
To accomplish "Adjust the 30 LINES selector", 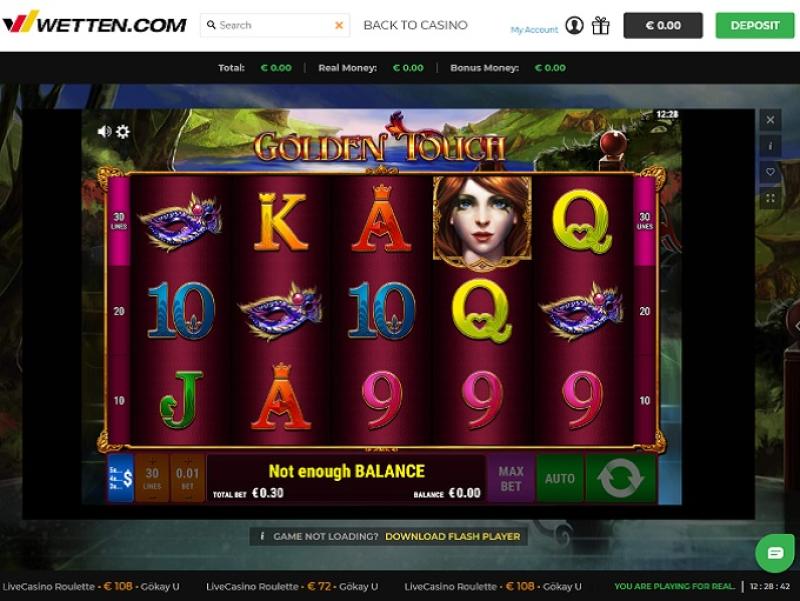I will click(x=152, y=478).
